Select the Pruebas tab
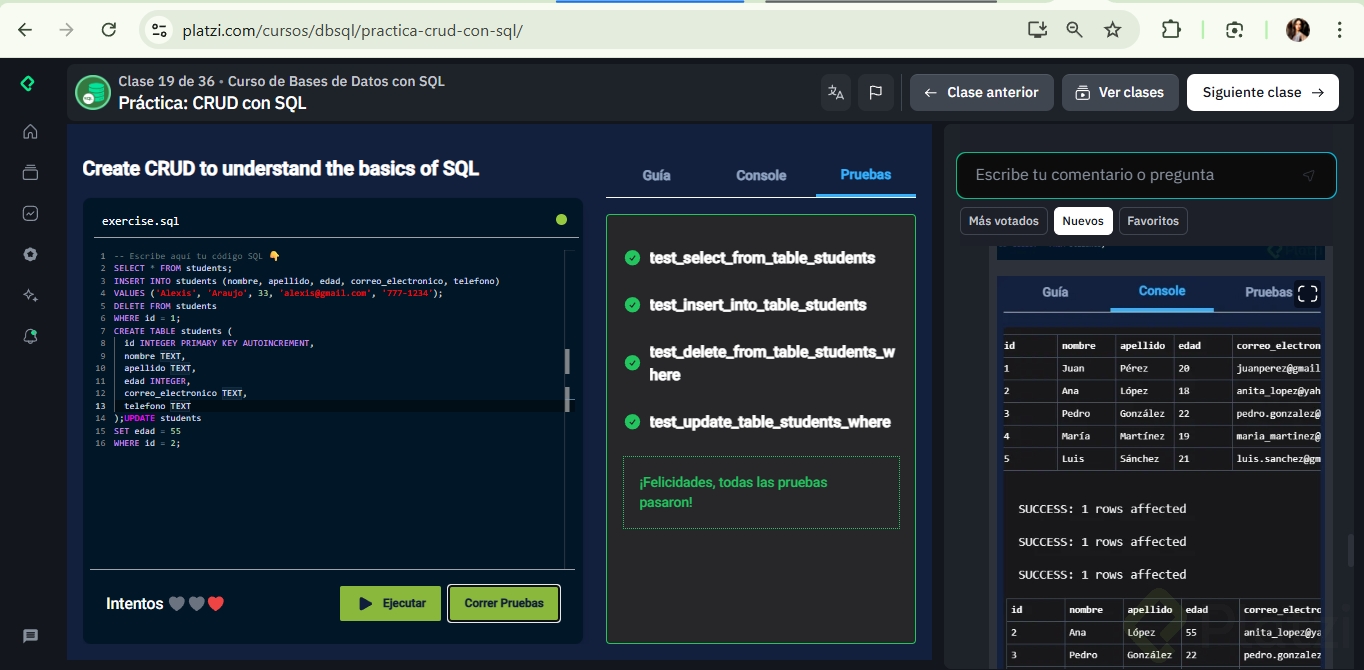This screenshot has width=1364, height=670. tap(865, 174)
